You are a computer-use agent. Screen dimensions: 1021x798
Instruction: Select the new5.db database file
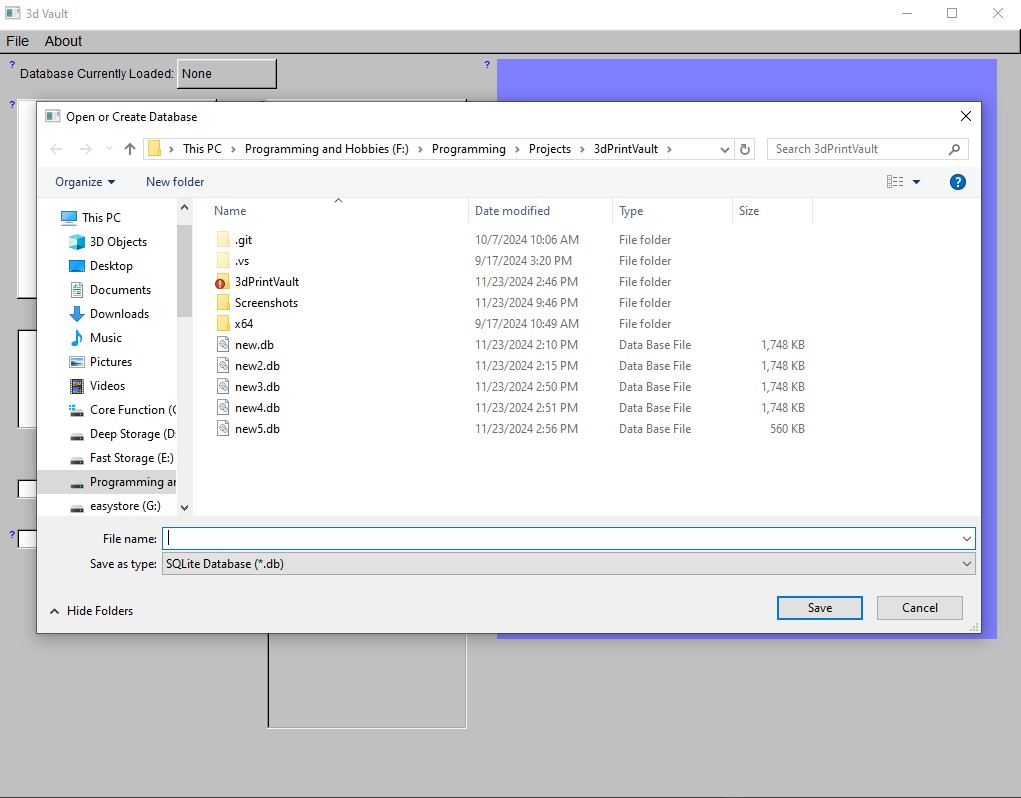click(x=257, y=429)
